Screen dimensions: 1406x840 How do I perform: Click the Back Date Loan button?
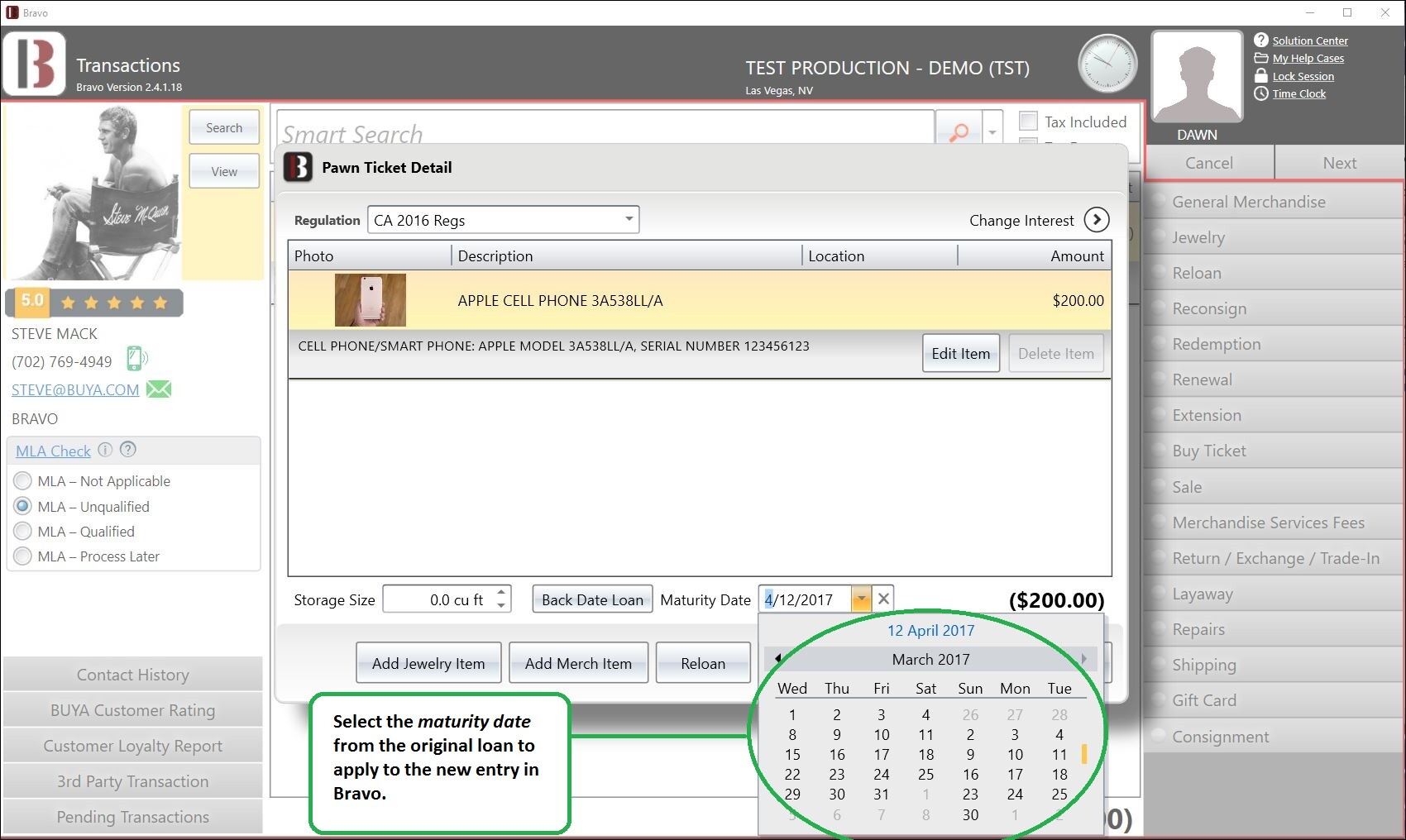(592, 599)
